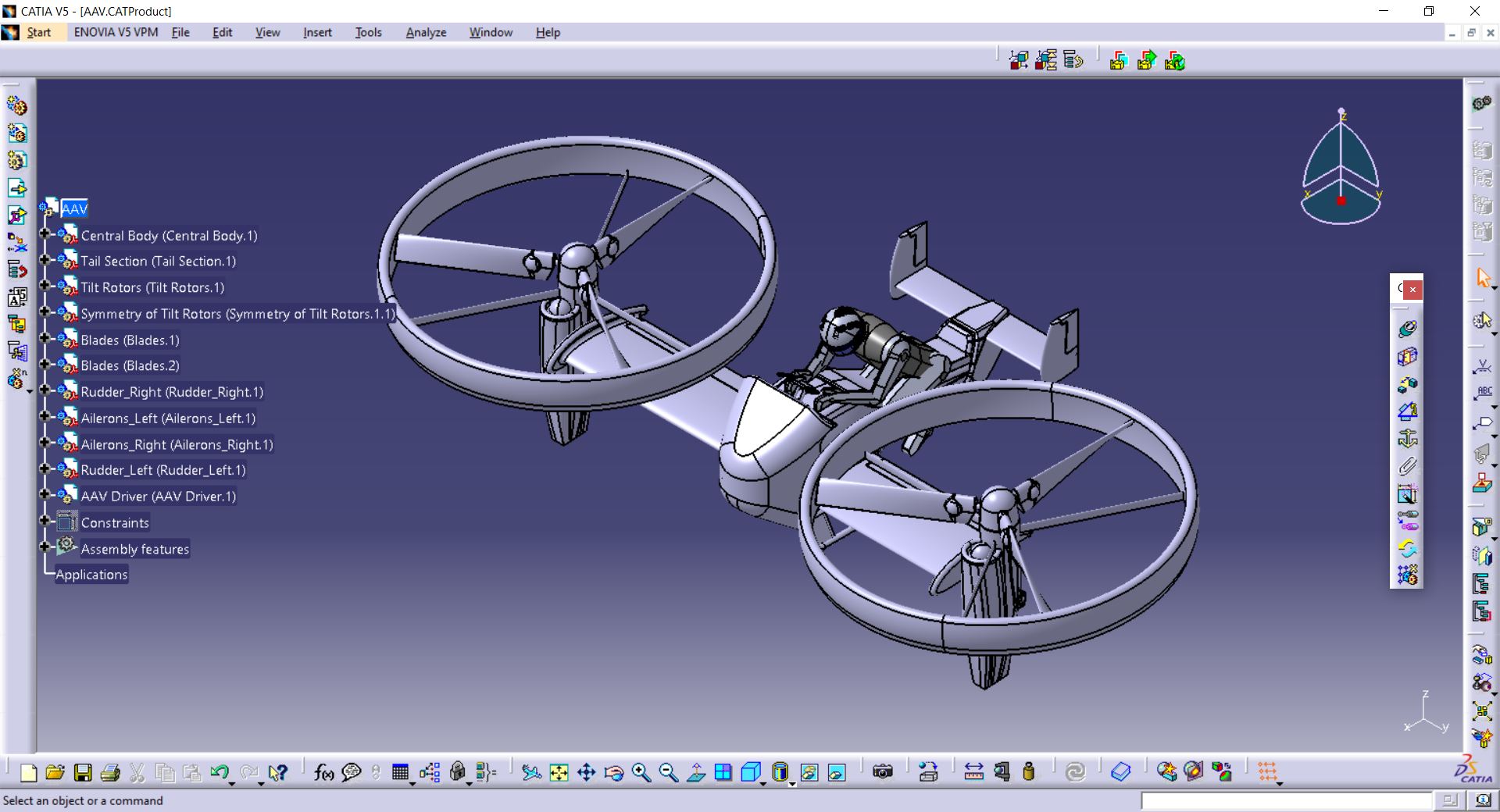Select the Pan tool icon
Viewport: 1500px width, 812px height.
click(x=586, y=772)
